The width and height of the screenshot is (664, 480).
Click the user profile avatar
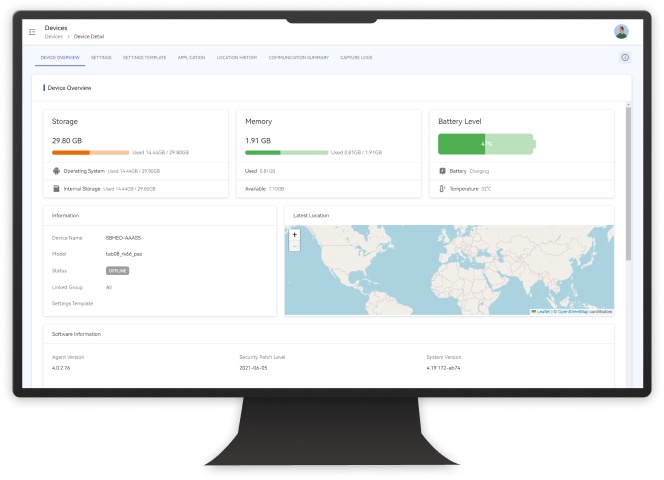click(x=621, y=31)
